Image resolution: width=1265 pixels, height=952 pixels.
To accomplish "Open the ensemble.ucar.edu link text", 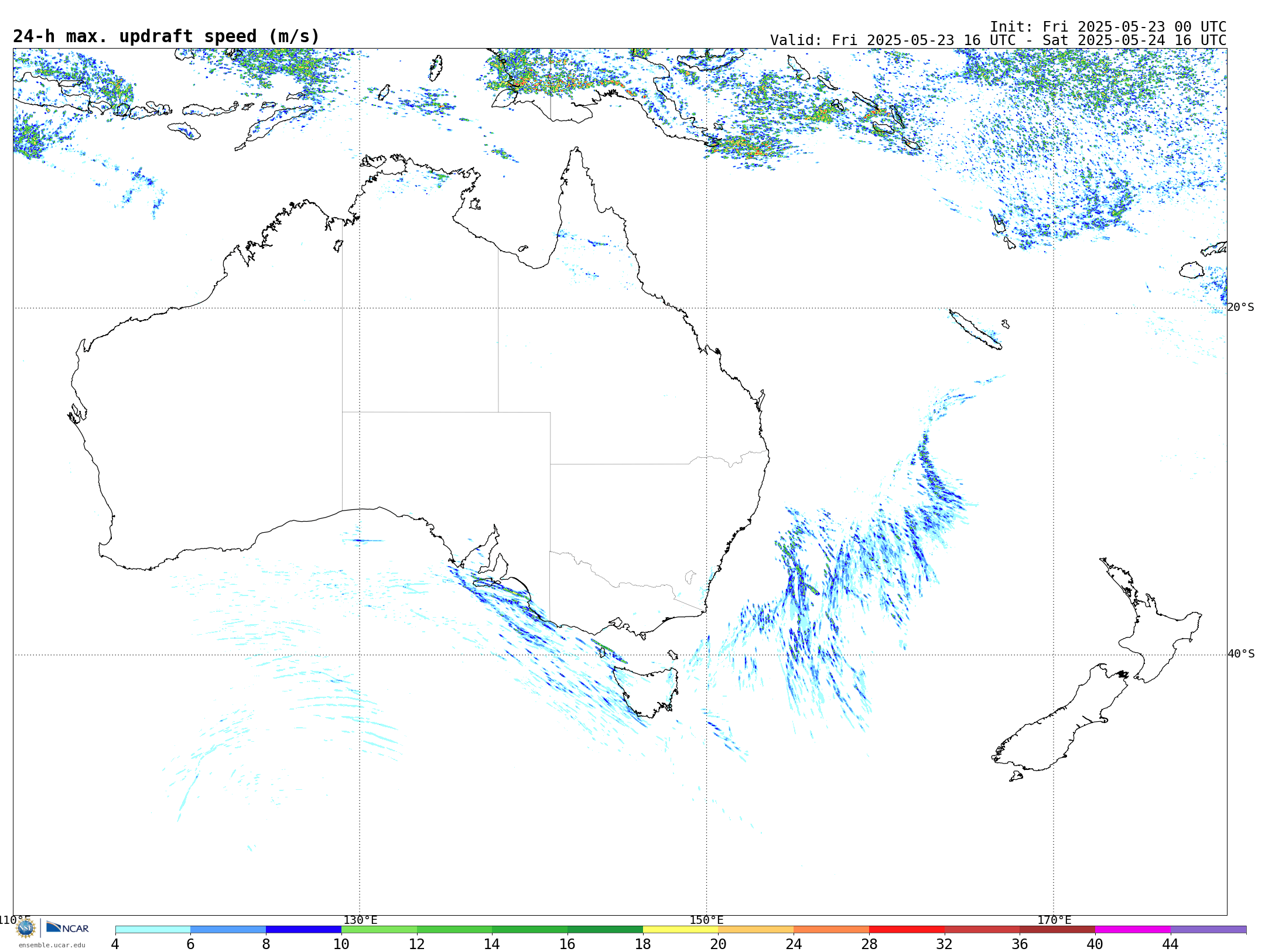I will click(52, 945).
